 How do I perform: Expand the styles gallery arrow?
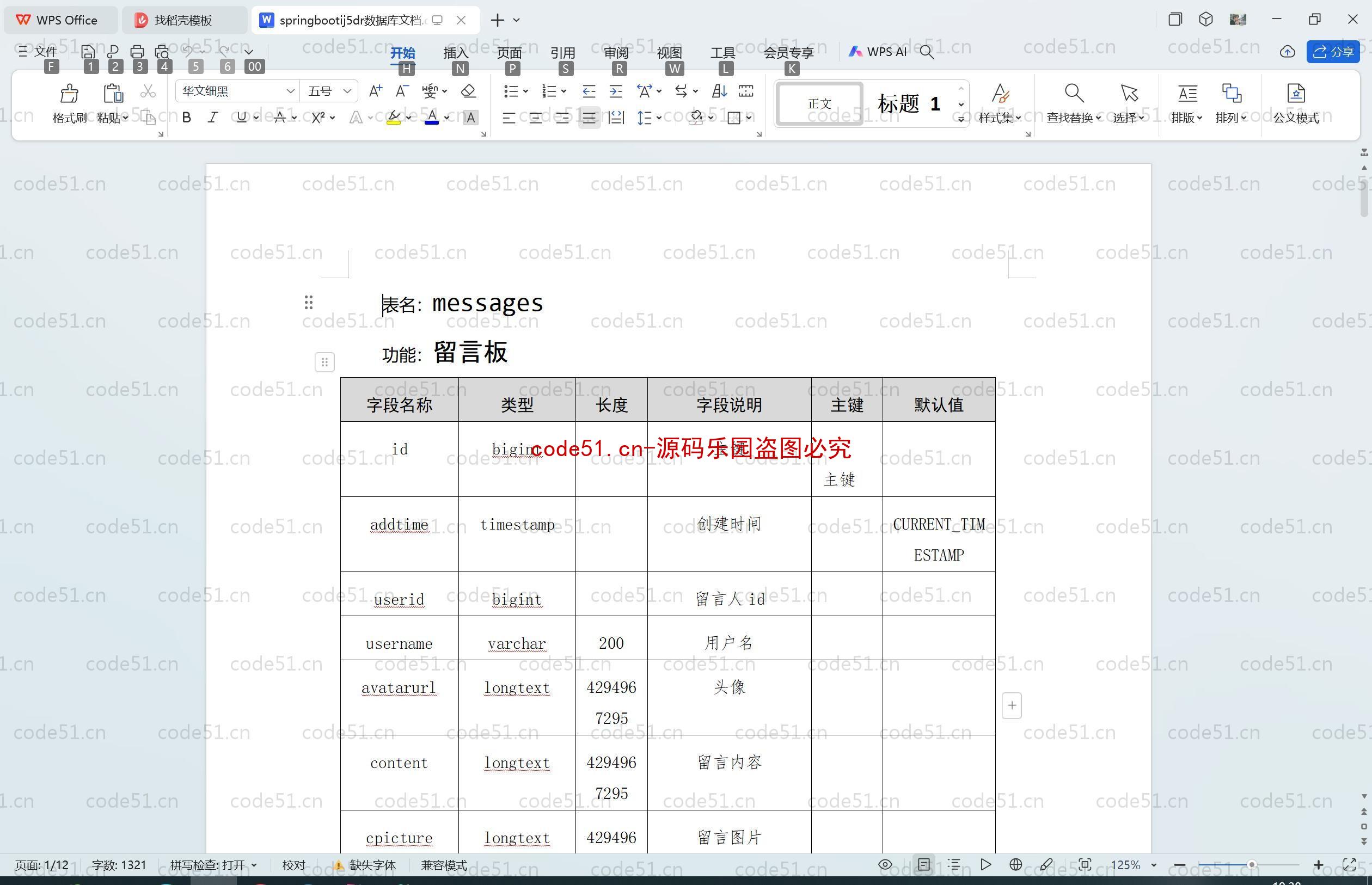[960, 119]
